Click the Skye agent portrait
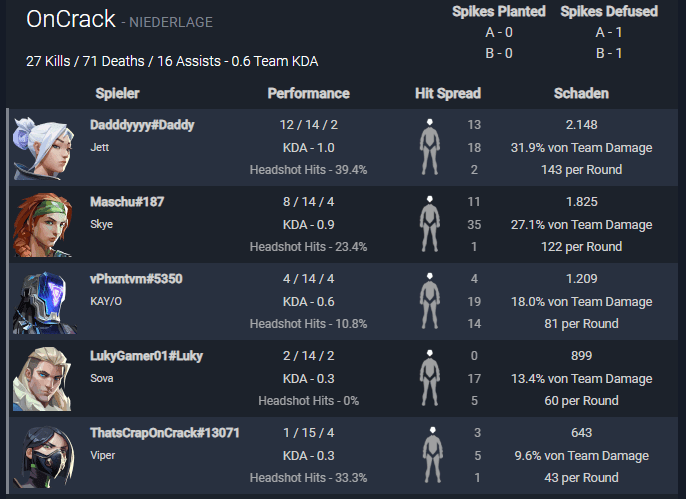686x499 pixels. pyautogui.click(x=43, y=225)
